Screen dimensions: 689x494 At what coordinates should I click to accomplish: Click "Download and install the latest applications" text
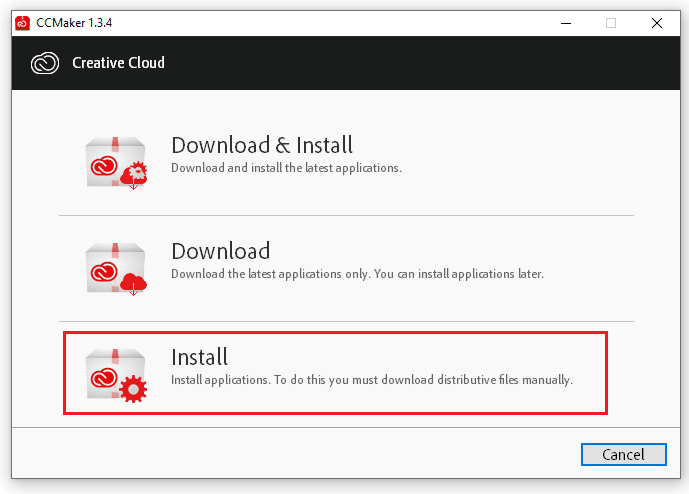[x=286, y=168]
